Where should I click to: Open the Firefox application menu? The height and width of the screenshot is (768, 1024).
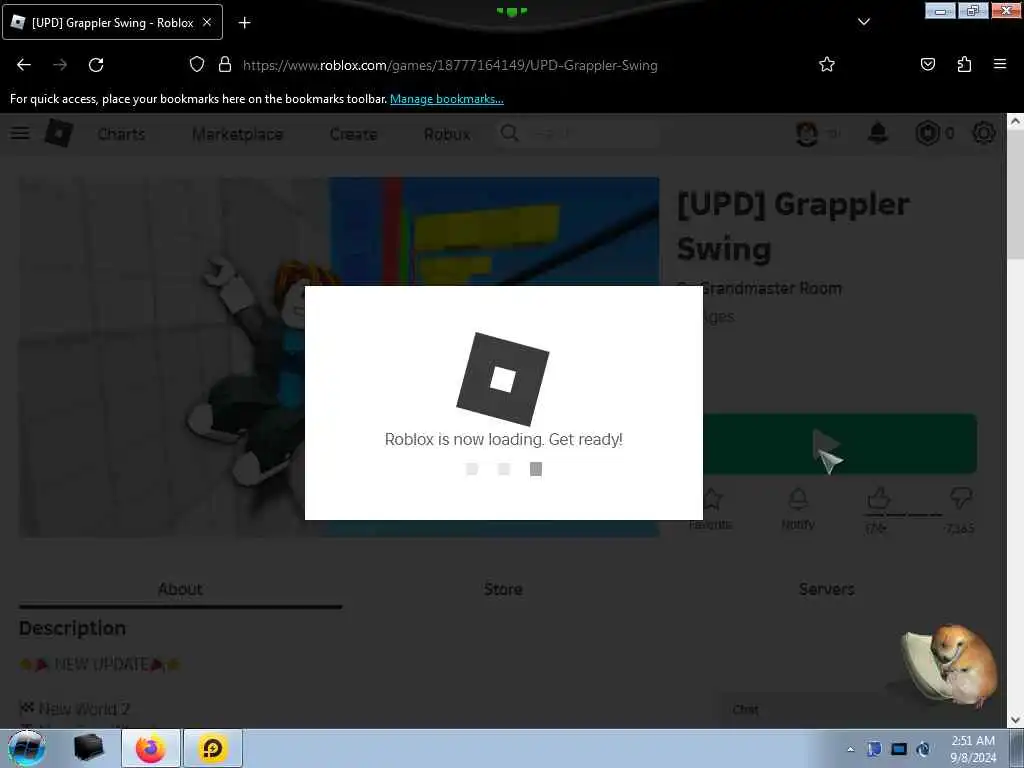click(x=1000, y=64)
